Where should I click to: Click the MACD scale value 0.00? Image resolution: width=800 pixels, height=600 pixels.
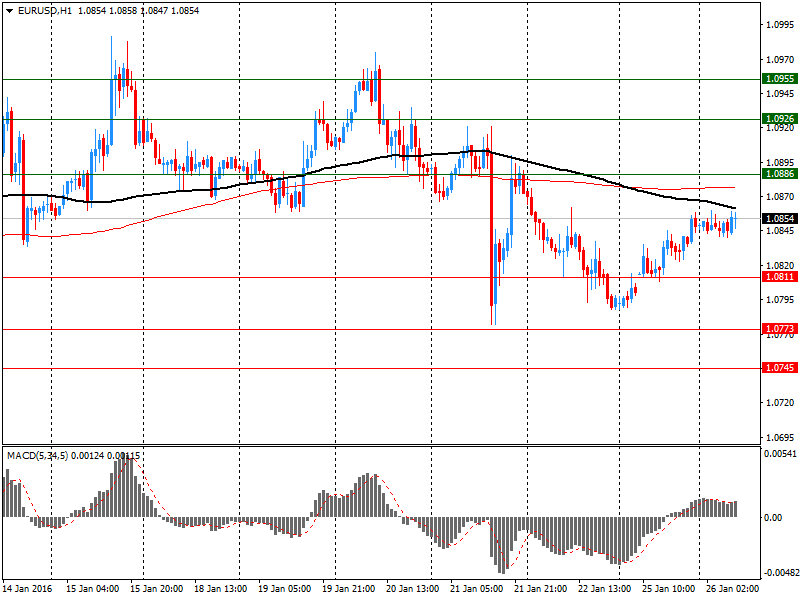click(x=773, y=517)
